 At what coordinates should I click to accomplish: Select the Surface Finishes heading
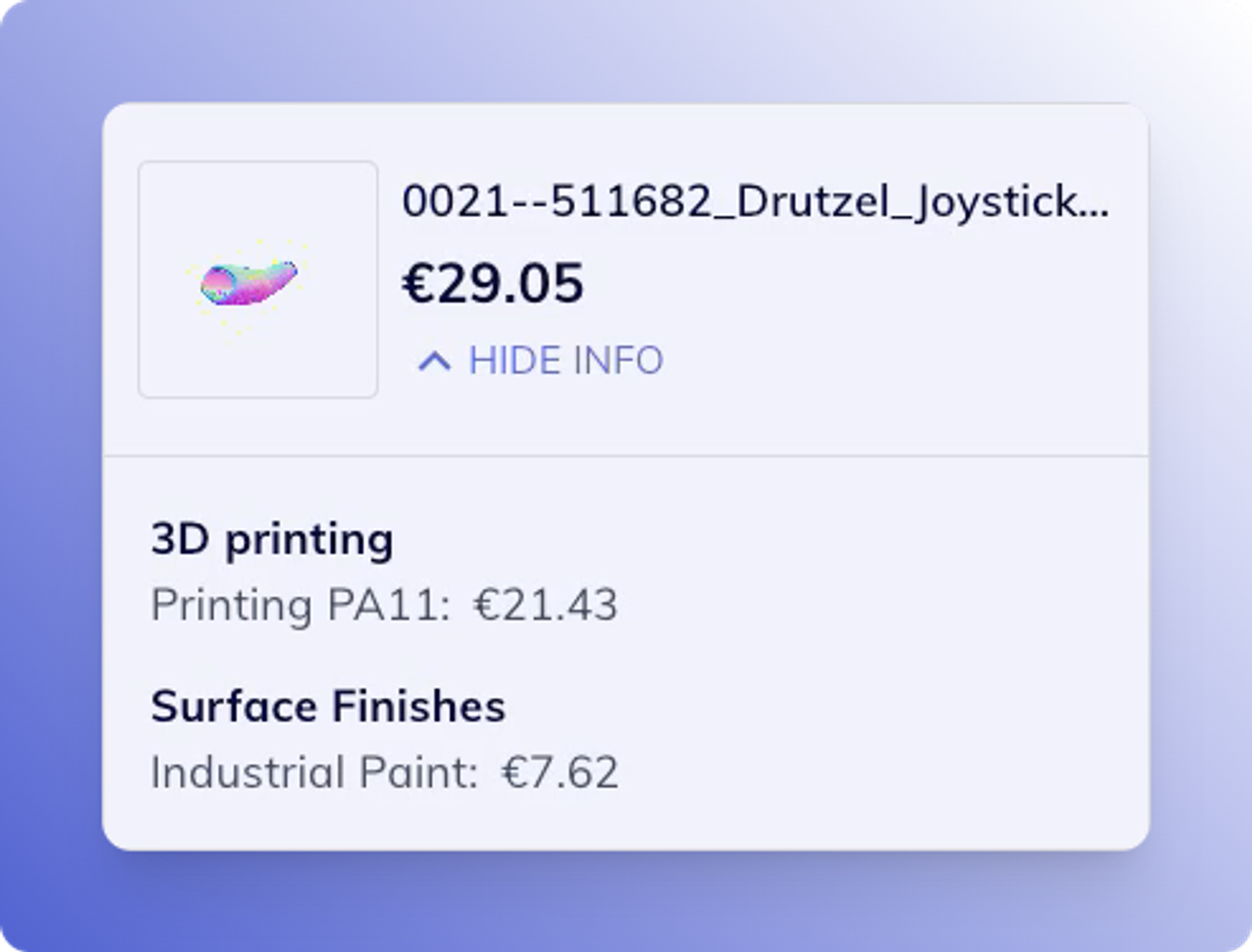point(328,706)
